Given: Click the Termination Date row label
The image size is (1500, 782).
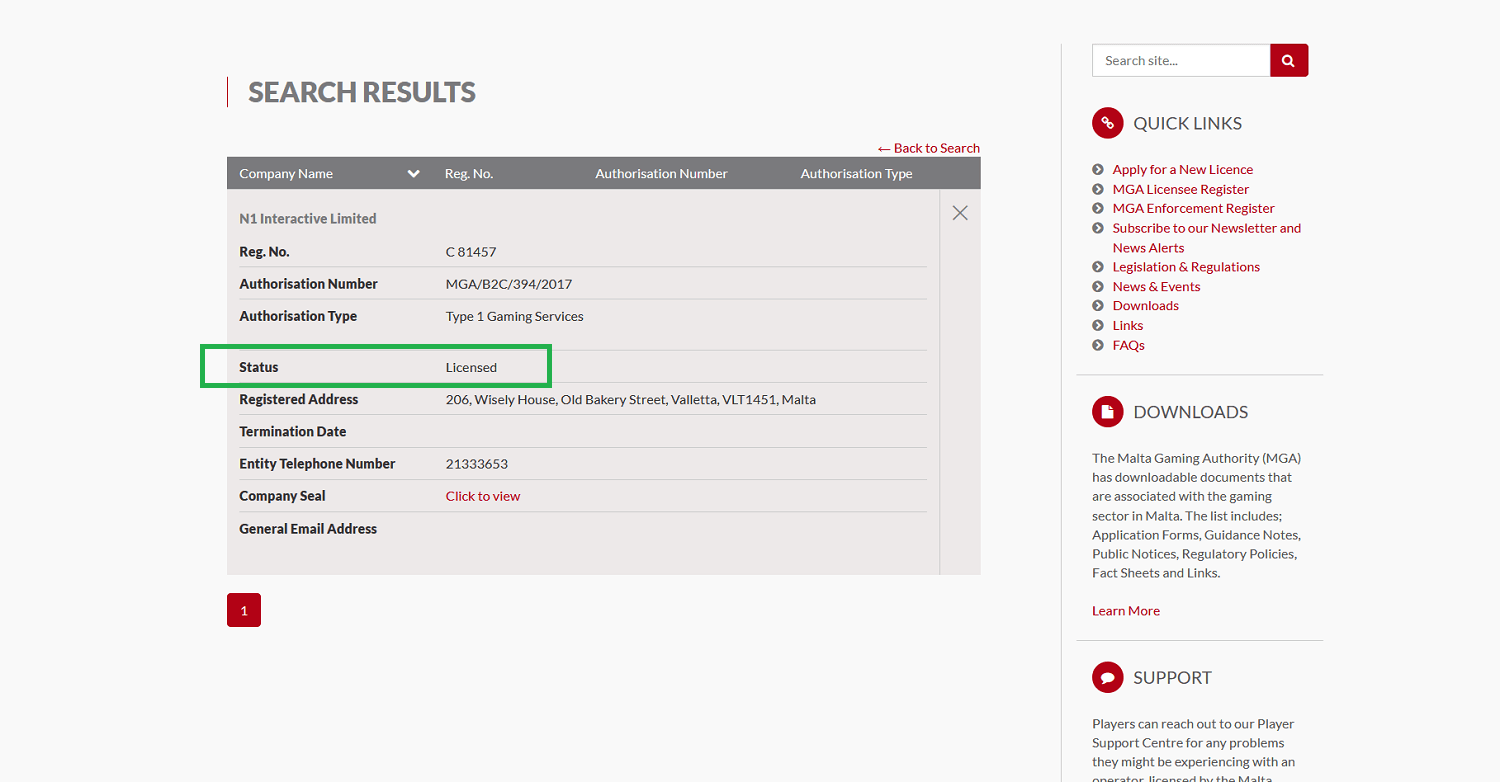Looking at the screenshot, I should [293, 432].
